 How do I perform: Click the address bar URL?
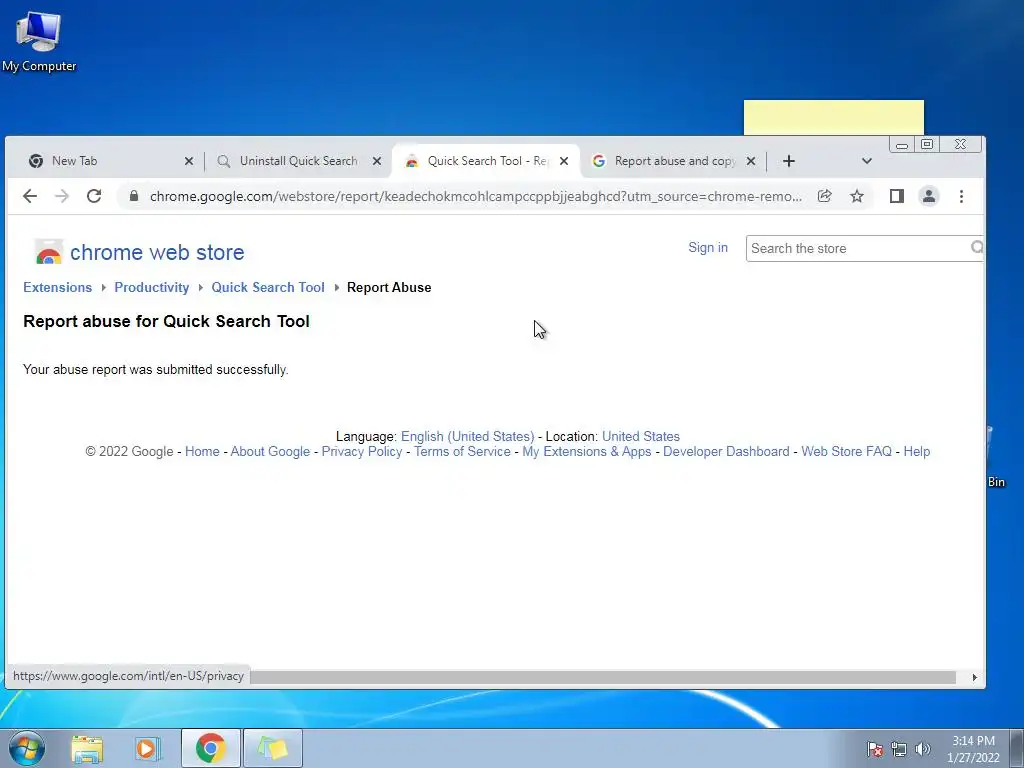(475, 196)
